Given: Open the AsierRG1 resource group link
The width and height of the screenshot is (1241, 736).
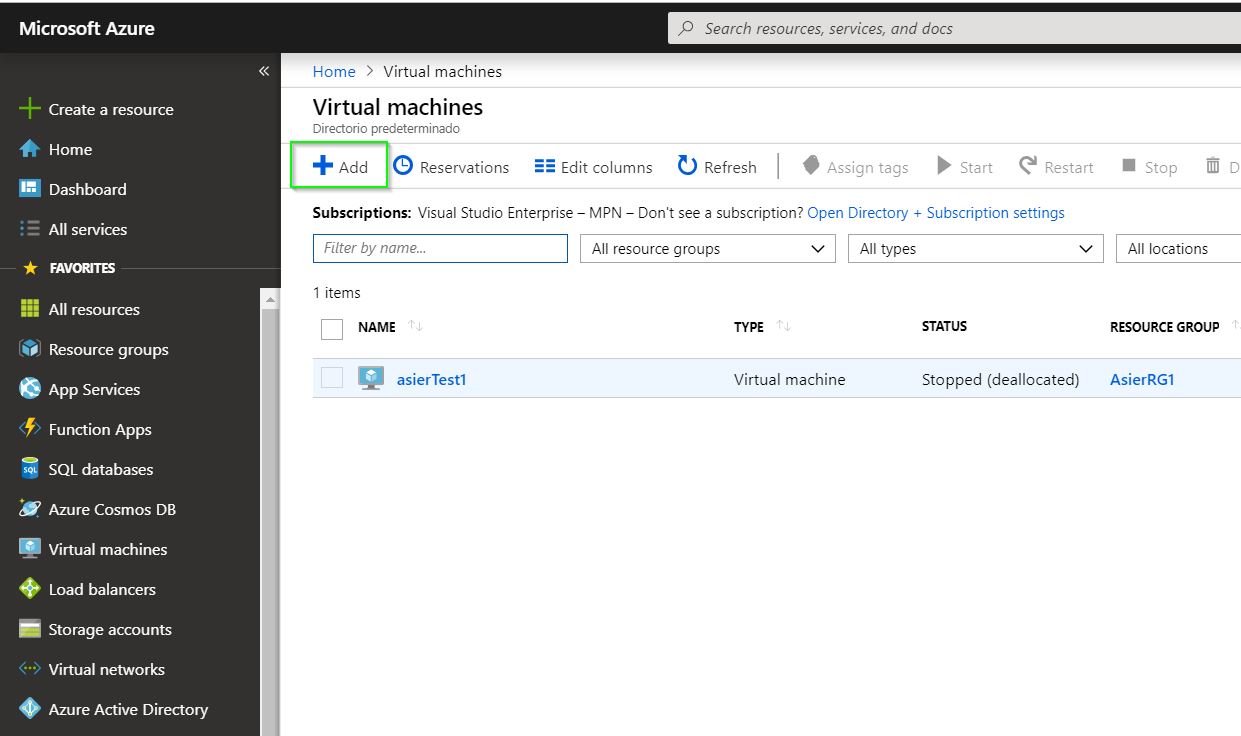Looking at the screenshot, I should click(1142, 379).
